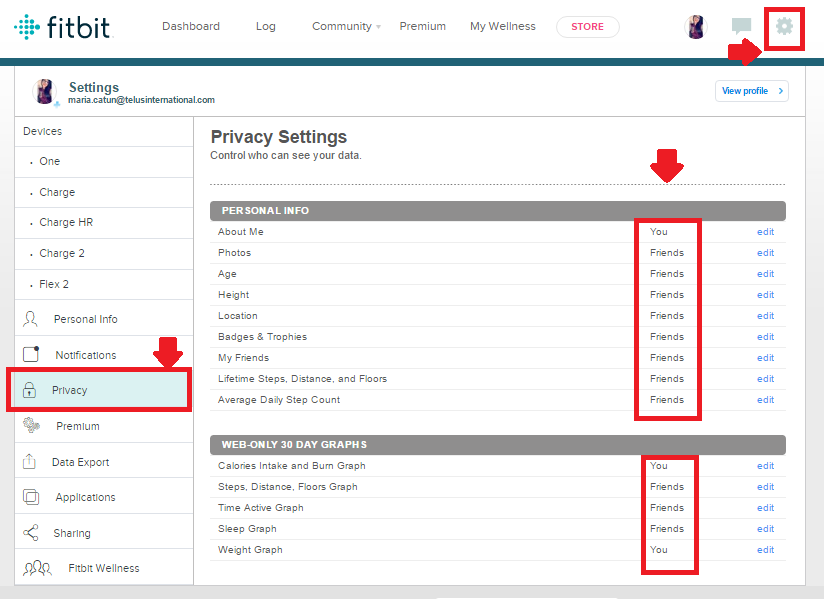Click the Sleep Graph row label
Screen dimensions: 824x599
point(247,529)
